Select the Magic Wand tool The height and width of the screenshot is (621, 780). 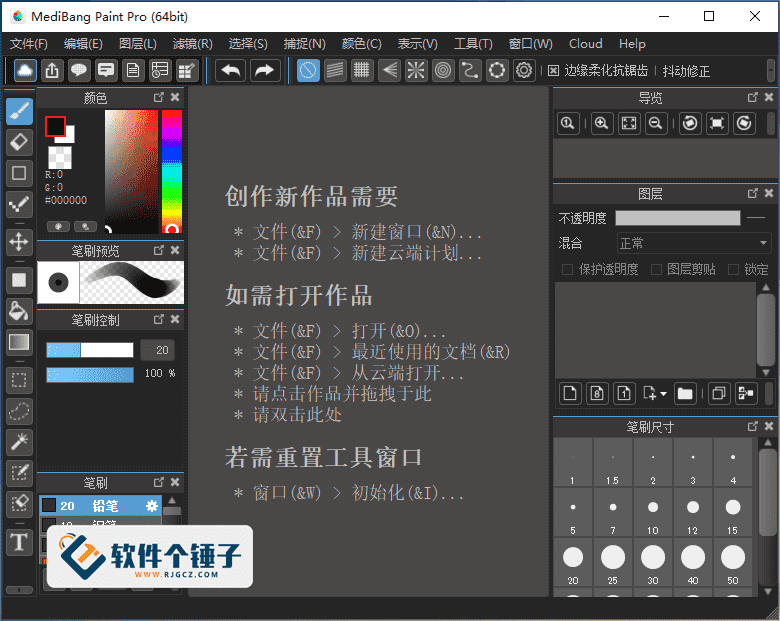click(x=19, y=442)
